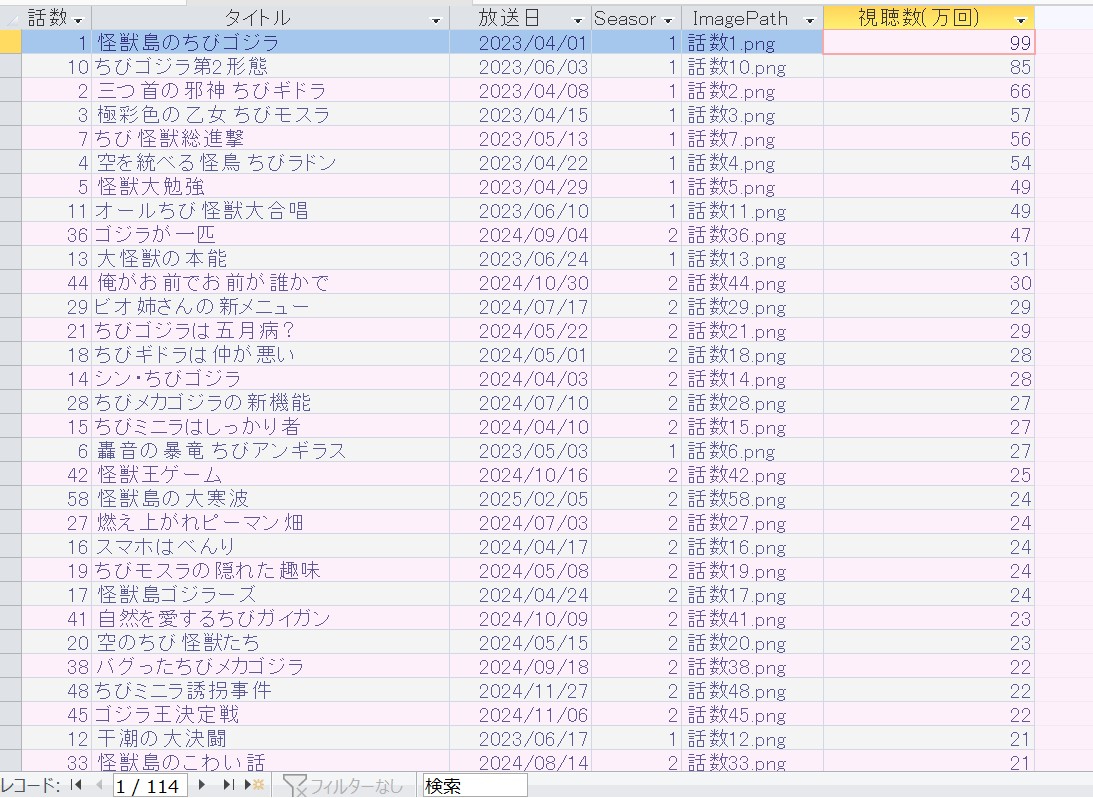Open the Season column dropdown arrow

668,20
